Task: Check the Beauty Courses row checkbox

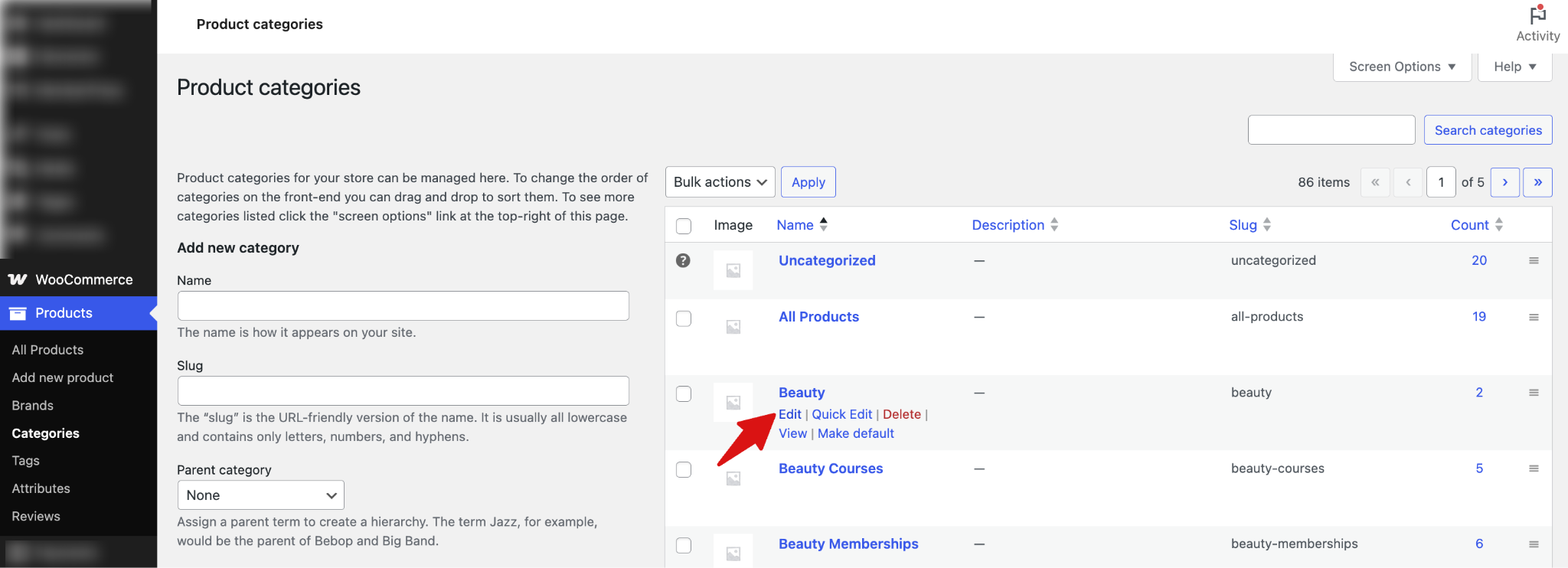Action: click(x=684, y=469)
